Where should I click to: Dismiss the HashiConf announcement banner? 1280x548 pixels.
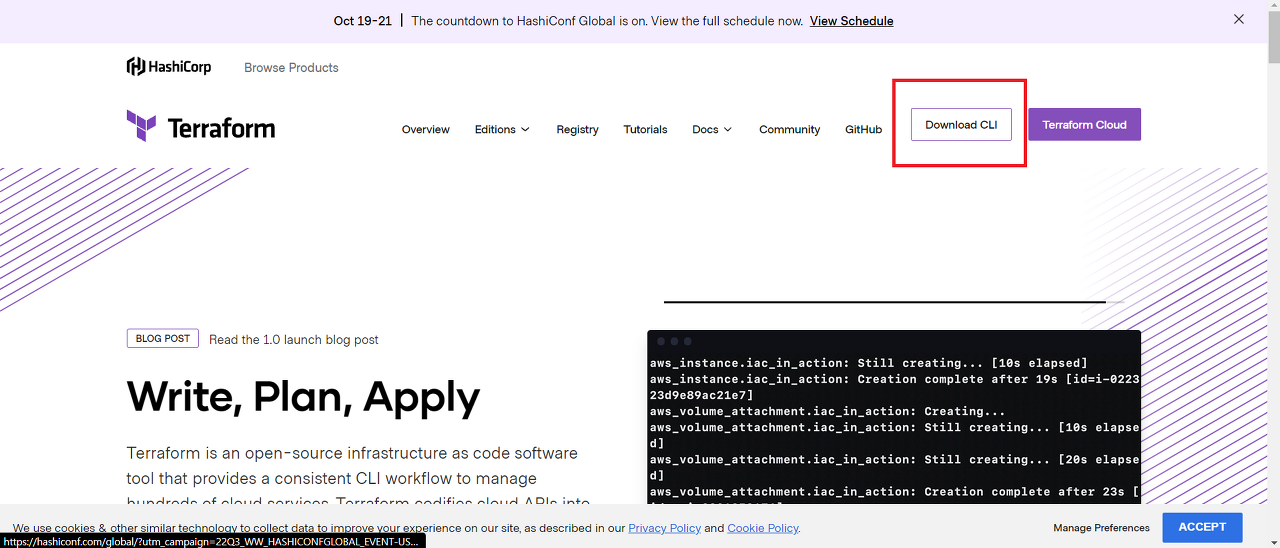point(1239,19)
